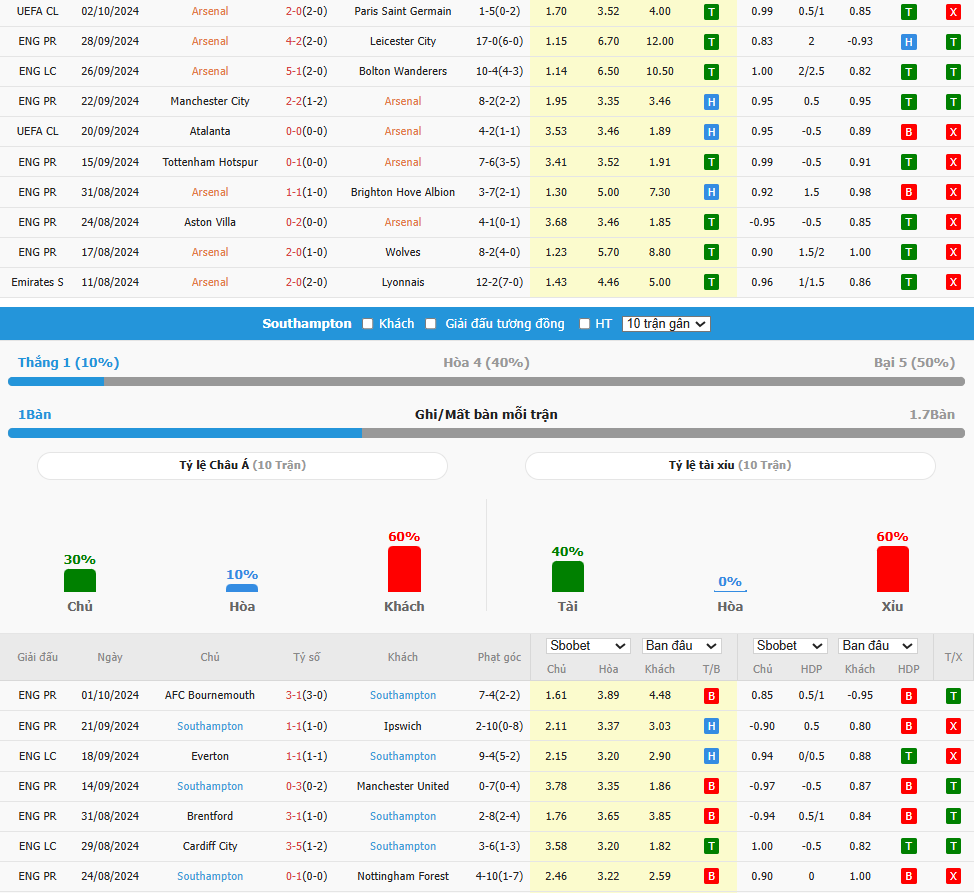The image size is (976, 893).
Task: Click the Ghi/Mất bàn goals progress bar
Action: pos(486,433)
